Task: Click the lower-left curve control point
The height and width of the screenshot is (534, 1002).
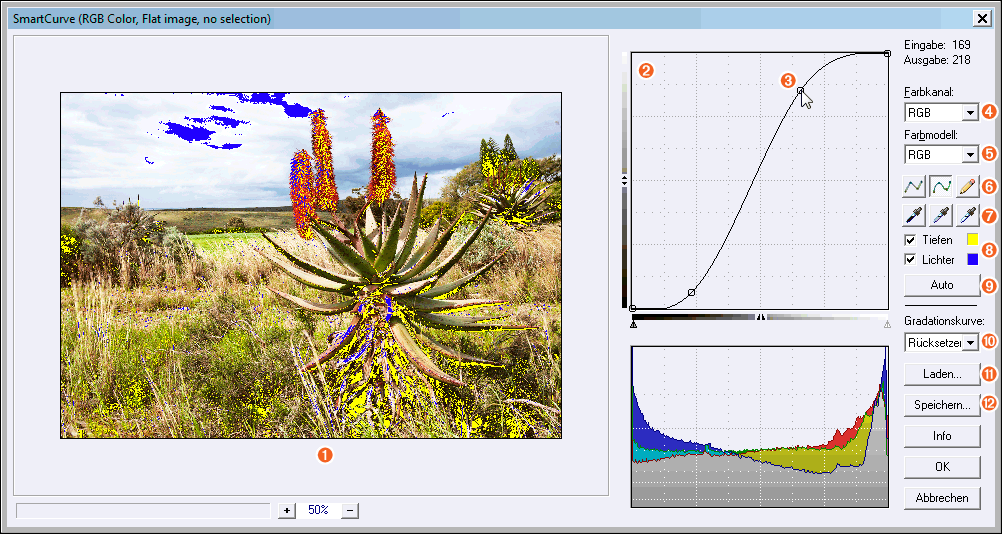Action: 691,292
